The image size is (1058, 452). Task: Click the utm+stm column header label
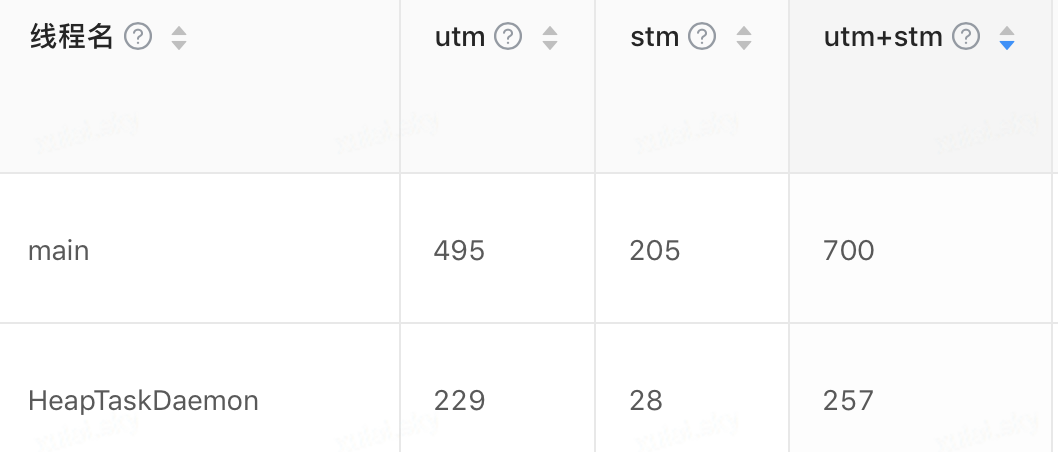tap(884, 38)
